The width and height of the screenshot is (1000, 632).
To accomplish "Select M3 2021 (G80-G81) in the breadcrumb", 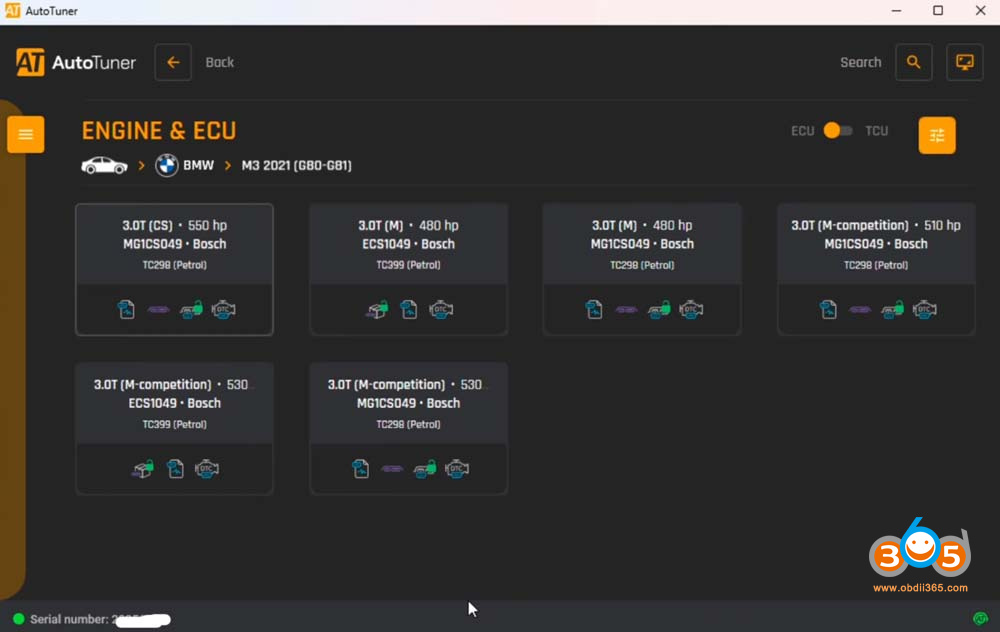I will tap(297, 165).
